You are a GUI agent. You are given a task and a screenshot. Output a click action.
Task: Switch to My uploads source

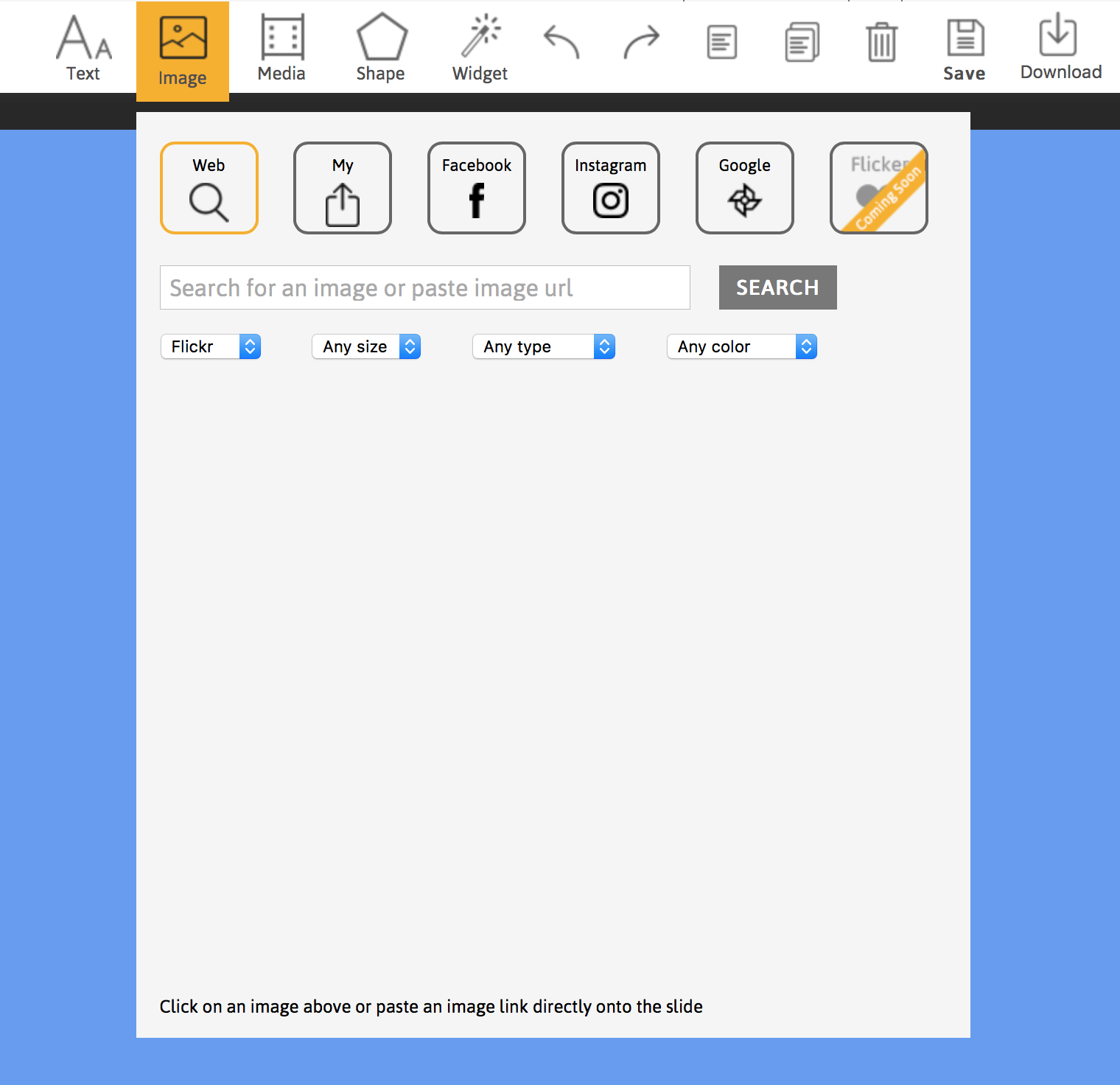(x=342, y=188)
